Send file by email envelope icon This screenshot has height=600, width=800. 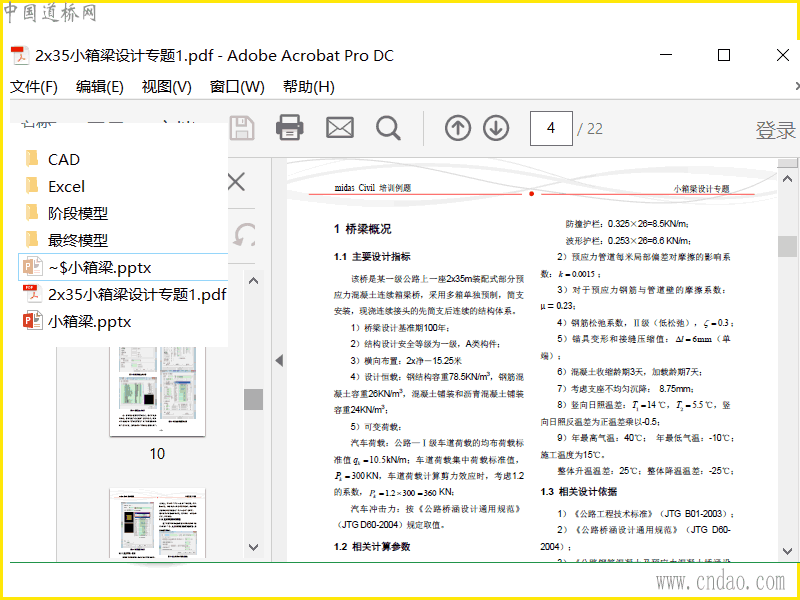coord(340,128)
